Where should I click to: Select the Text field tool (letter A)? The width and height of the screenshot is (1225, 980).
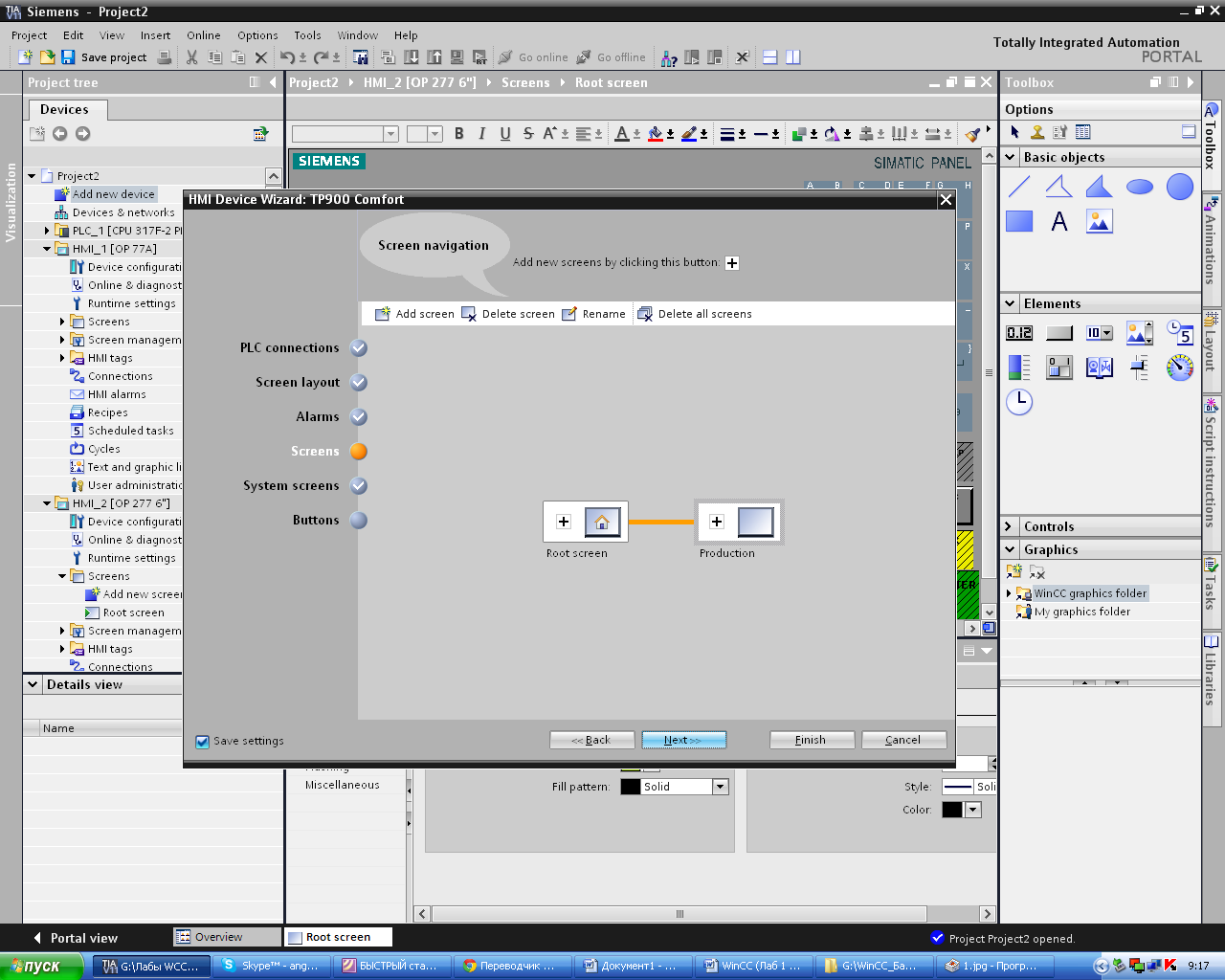[1058, 222]
